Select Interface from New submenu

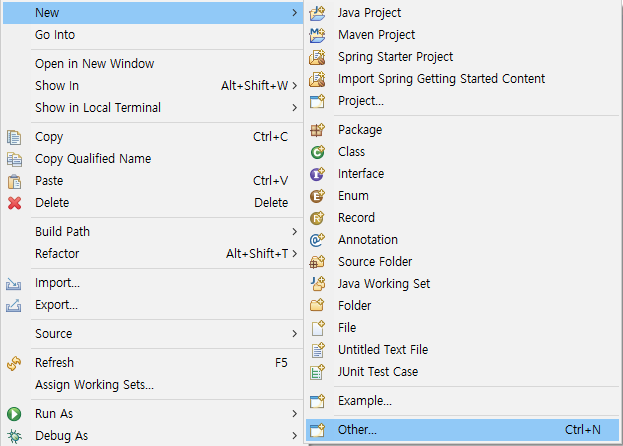[462, 174]
